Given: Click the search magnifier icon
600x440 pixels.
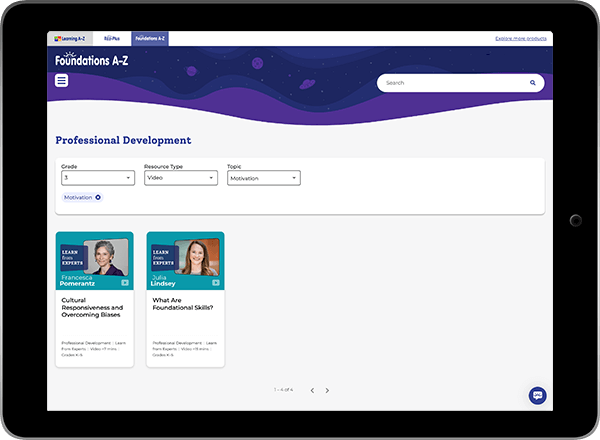Looking at the screenshot, I should [x=532, y=83].
